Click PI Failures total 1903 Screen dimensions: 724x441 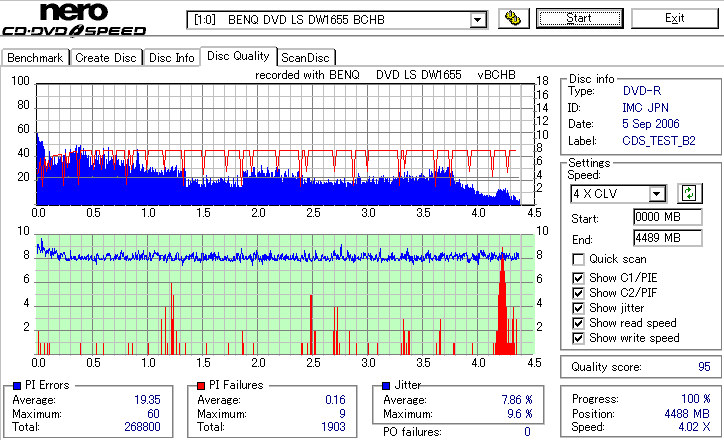333,427
